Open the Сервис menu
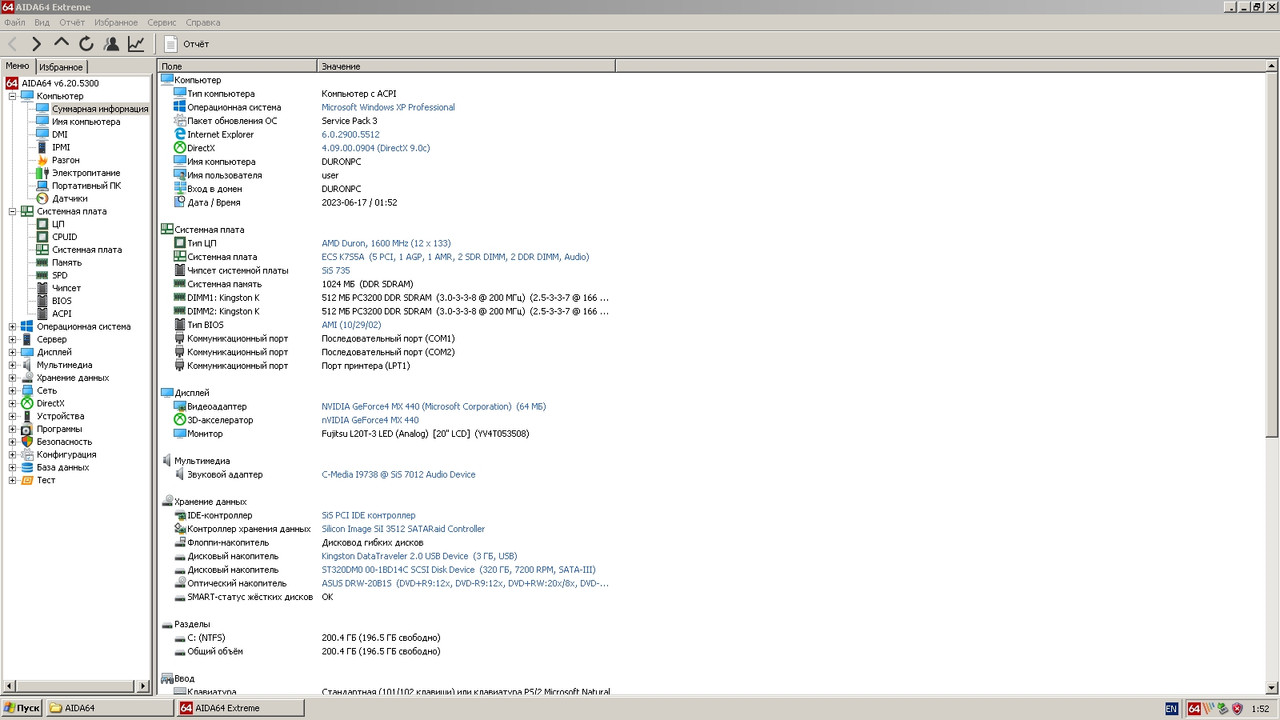Image resolution: width=1280 pixels, height=720 pixels. point(161,22)
